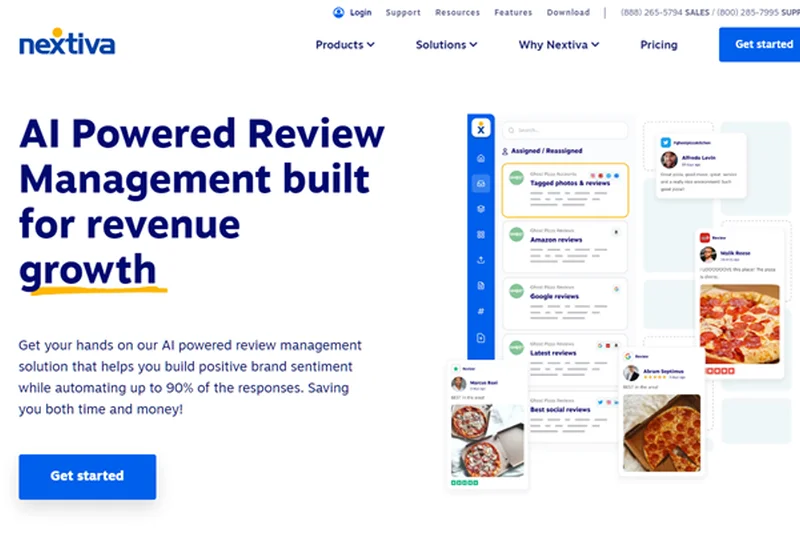
Task: Click the Amazon icon on the Amazon reviews card
Action: pyautogui.click(x=616, y=232)
